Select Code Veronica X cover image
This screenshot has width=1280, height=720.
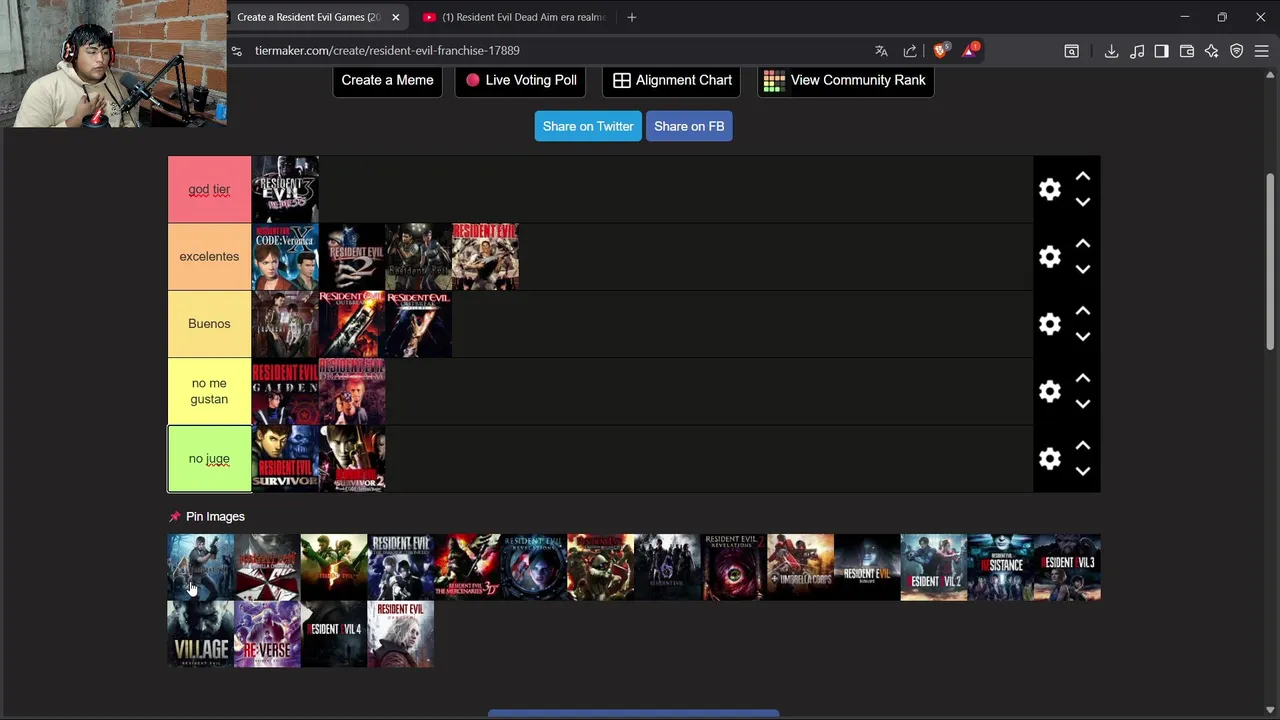285,257
